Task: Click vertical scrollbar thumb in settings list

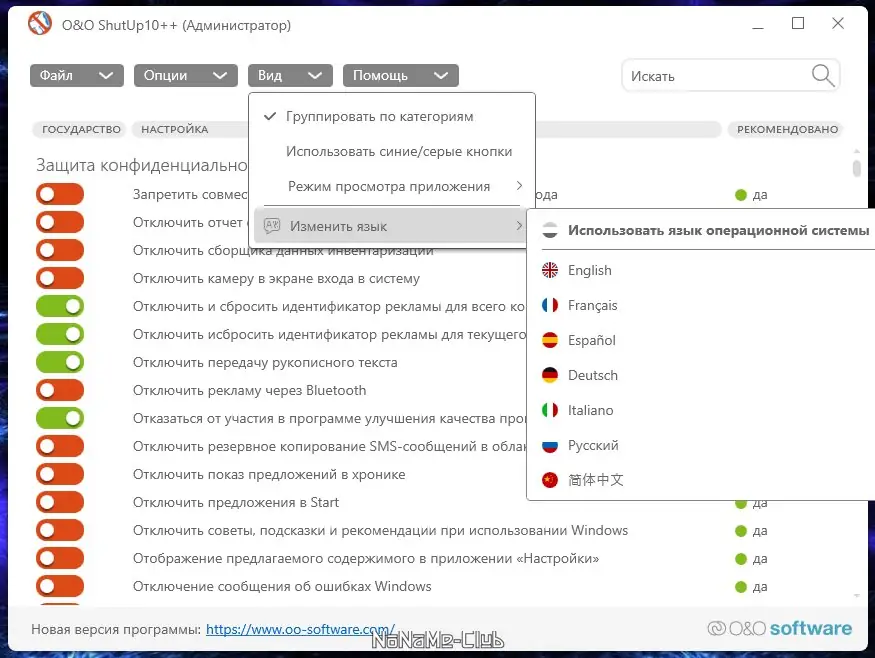Action: (x=857, y=168)
